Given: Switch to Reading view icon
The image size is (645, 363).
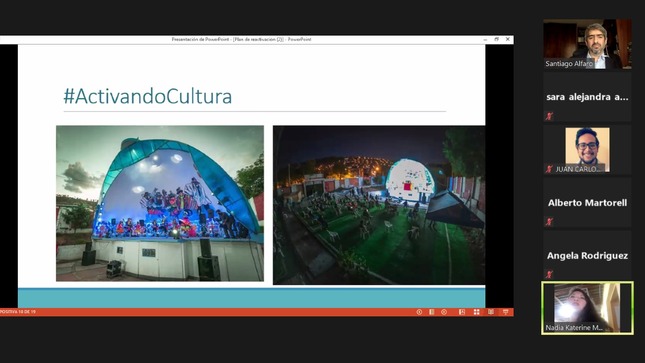Looking at the screenshot, I should point(491,312).
